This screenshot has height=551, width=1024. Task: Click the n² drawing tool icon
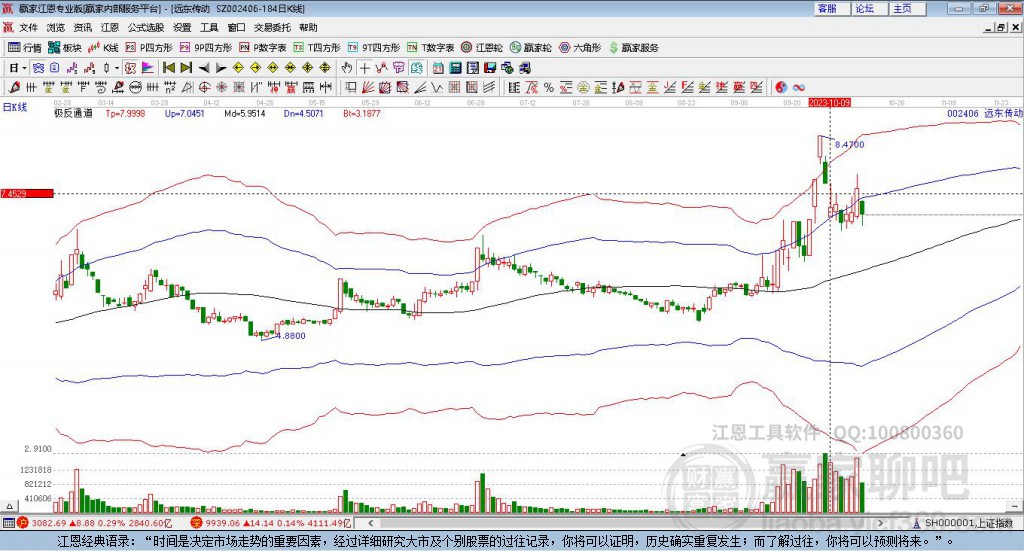[x=170, y=87]
